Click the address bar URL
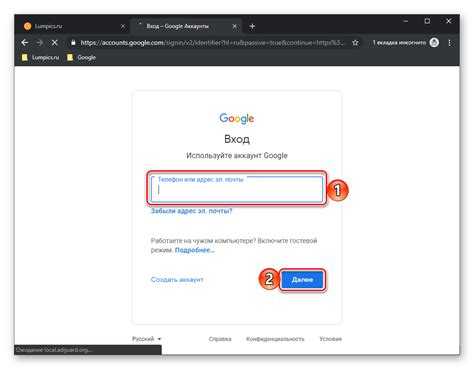 point(212,43)
